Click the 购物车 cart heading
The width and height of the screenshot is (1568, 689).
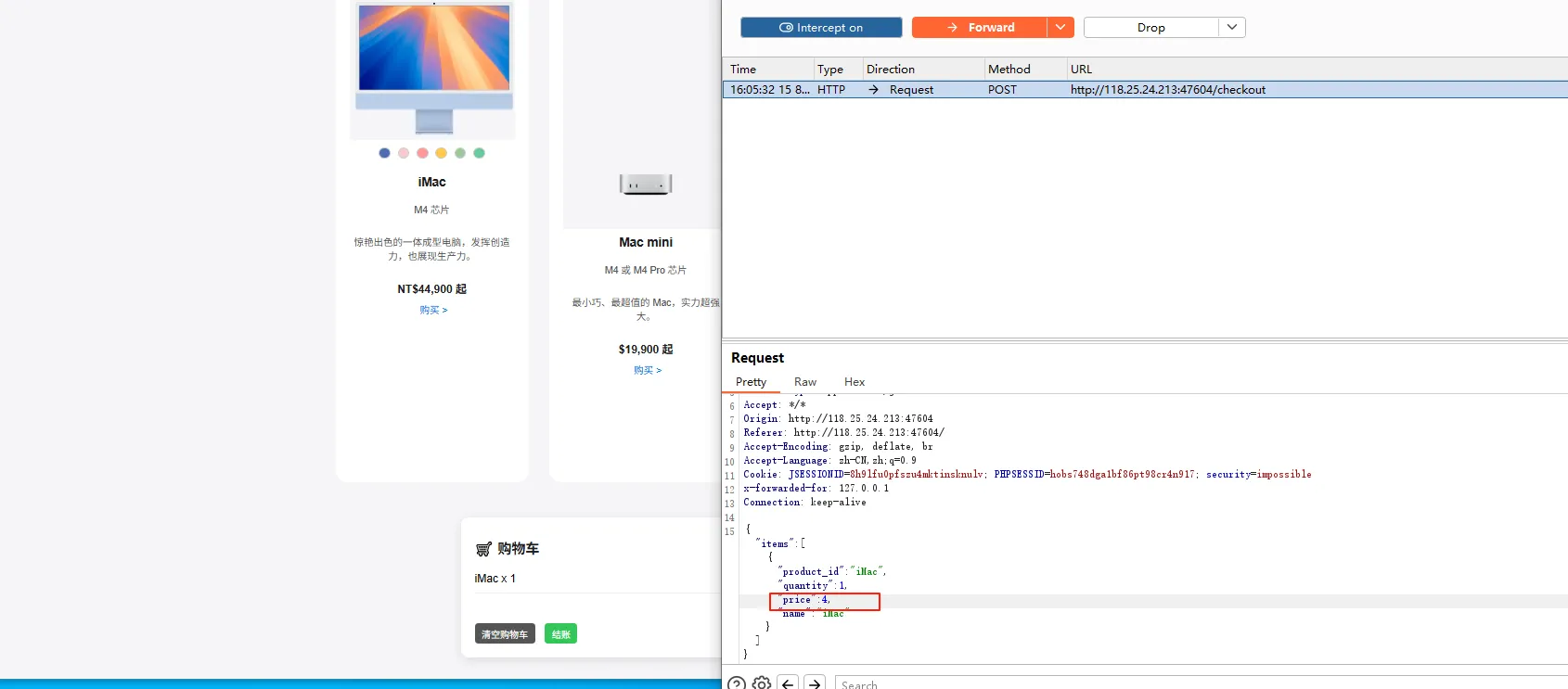click(518, 549)
